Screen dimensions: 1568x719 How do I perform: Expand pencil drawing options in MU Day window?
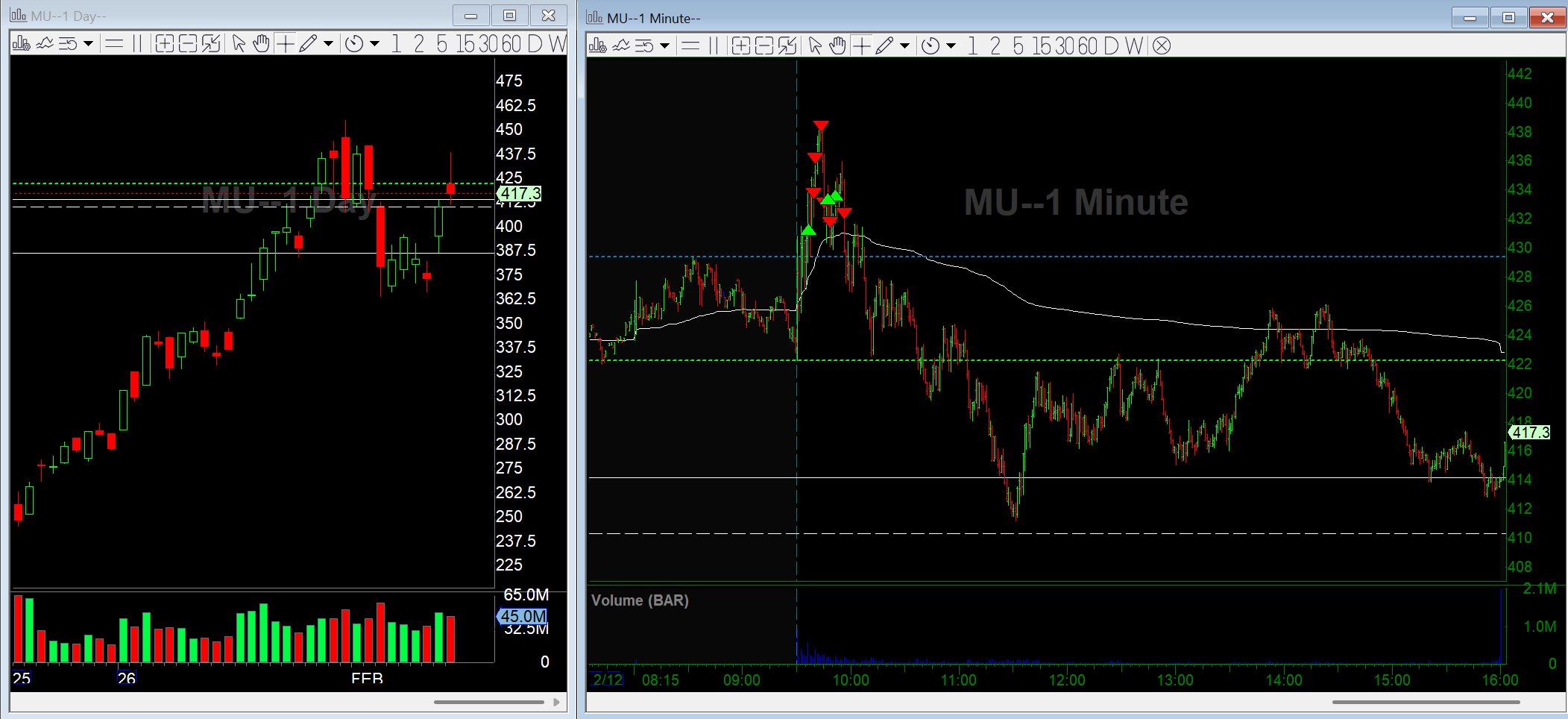click(x=328, y=44)
